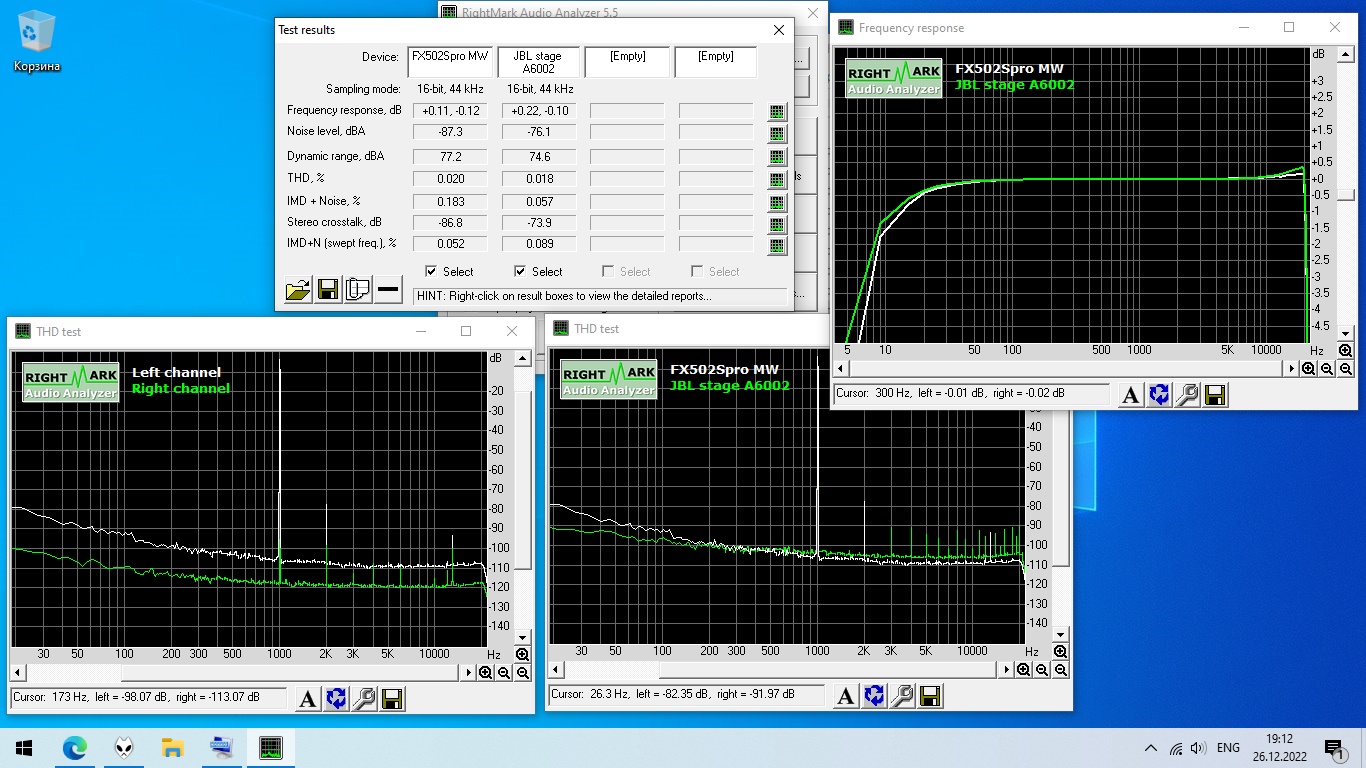Click the A text icon in left THD window
The width and height of the screenshot is (1366, 768).
(x=308, y=699)
